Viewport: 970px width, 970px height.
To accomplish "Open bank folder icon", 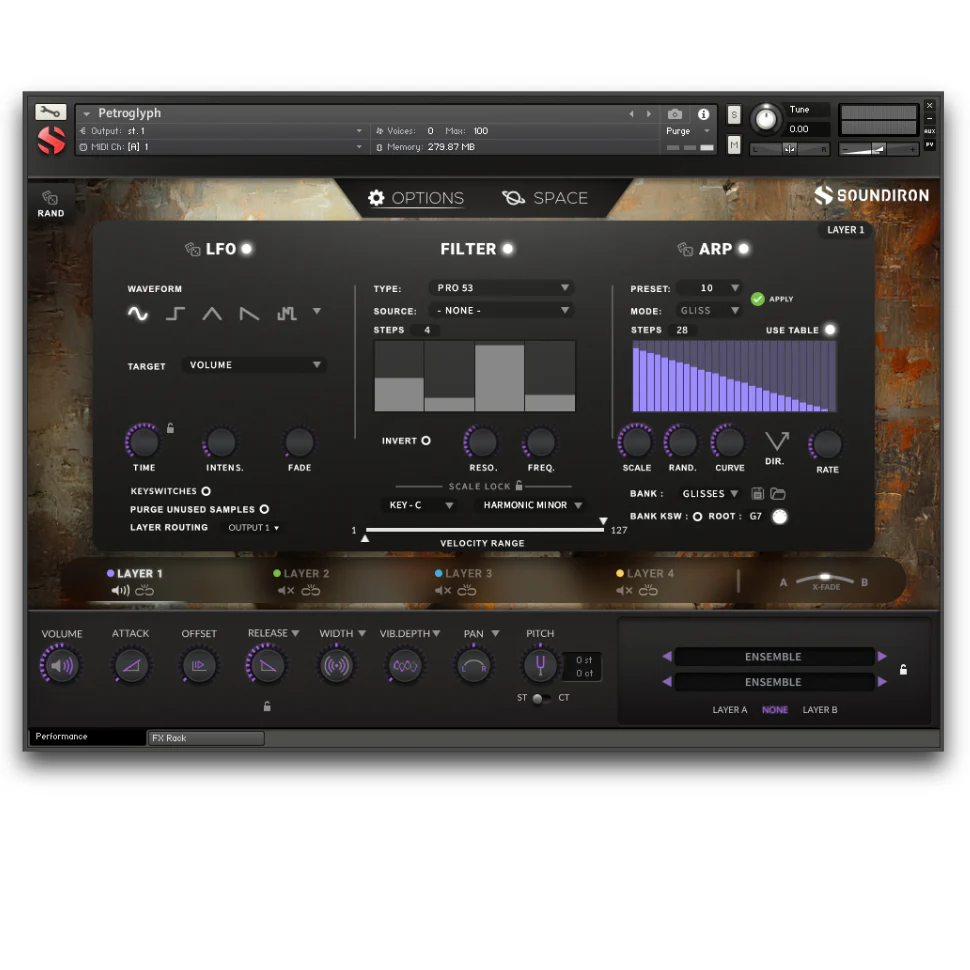I will coord(777,494).
